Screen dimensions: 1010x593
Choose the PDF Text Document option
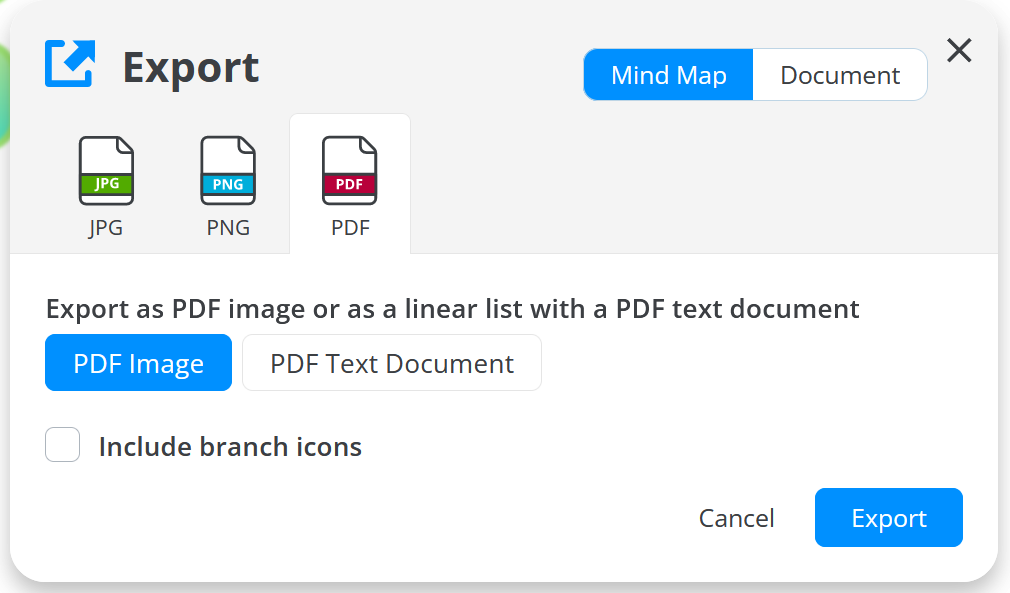(x=392, y=362)
